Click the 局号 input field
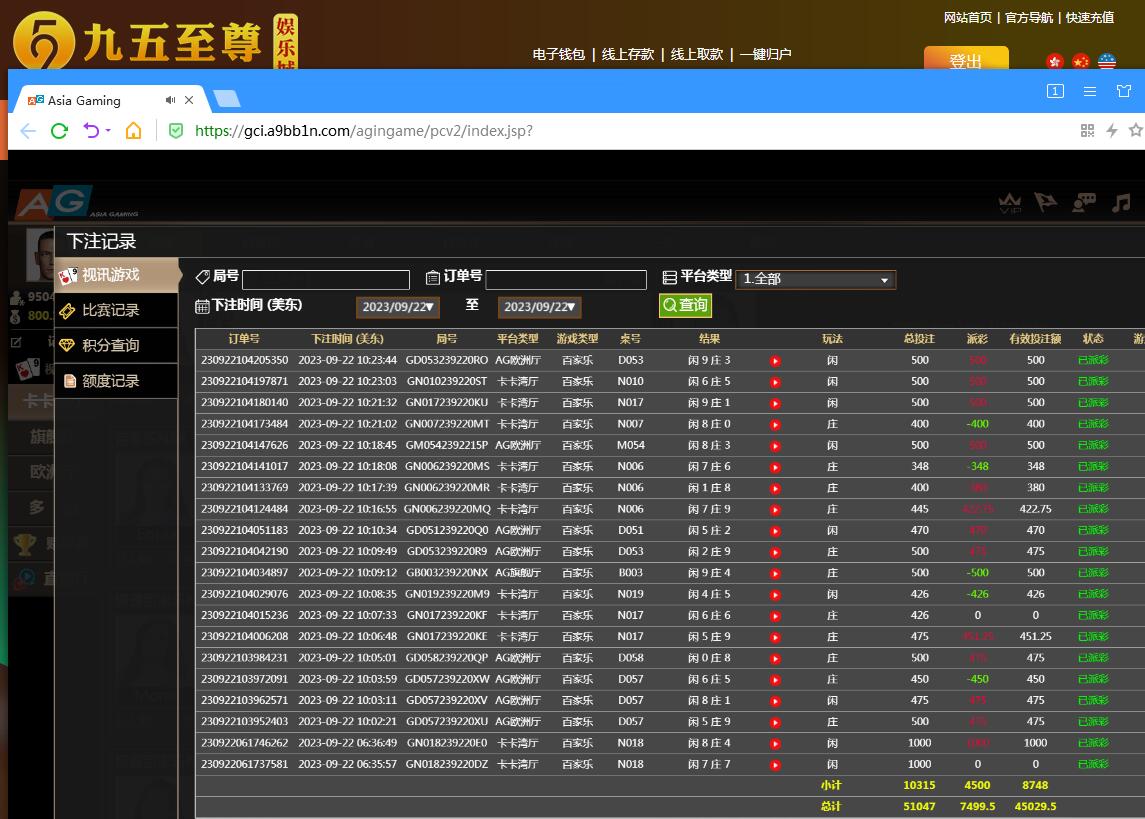Image resolution: width=1145 pixels, height=819 pixels. click(x=326, y=280)
